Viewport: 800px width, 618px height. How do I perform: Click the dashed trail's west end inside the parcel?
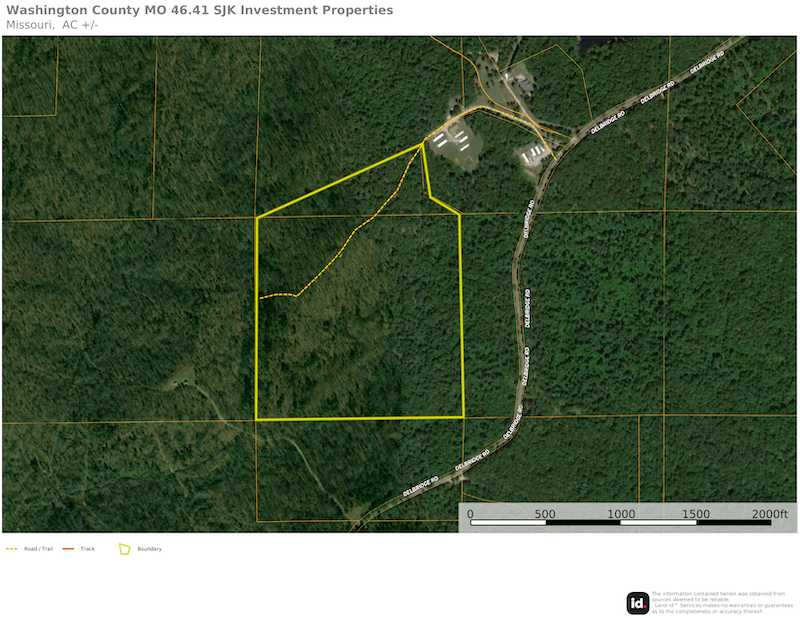[261, 298]
